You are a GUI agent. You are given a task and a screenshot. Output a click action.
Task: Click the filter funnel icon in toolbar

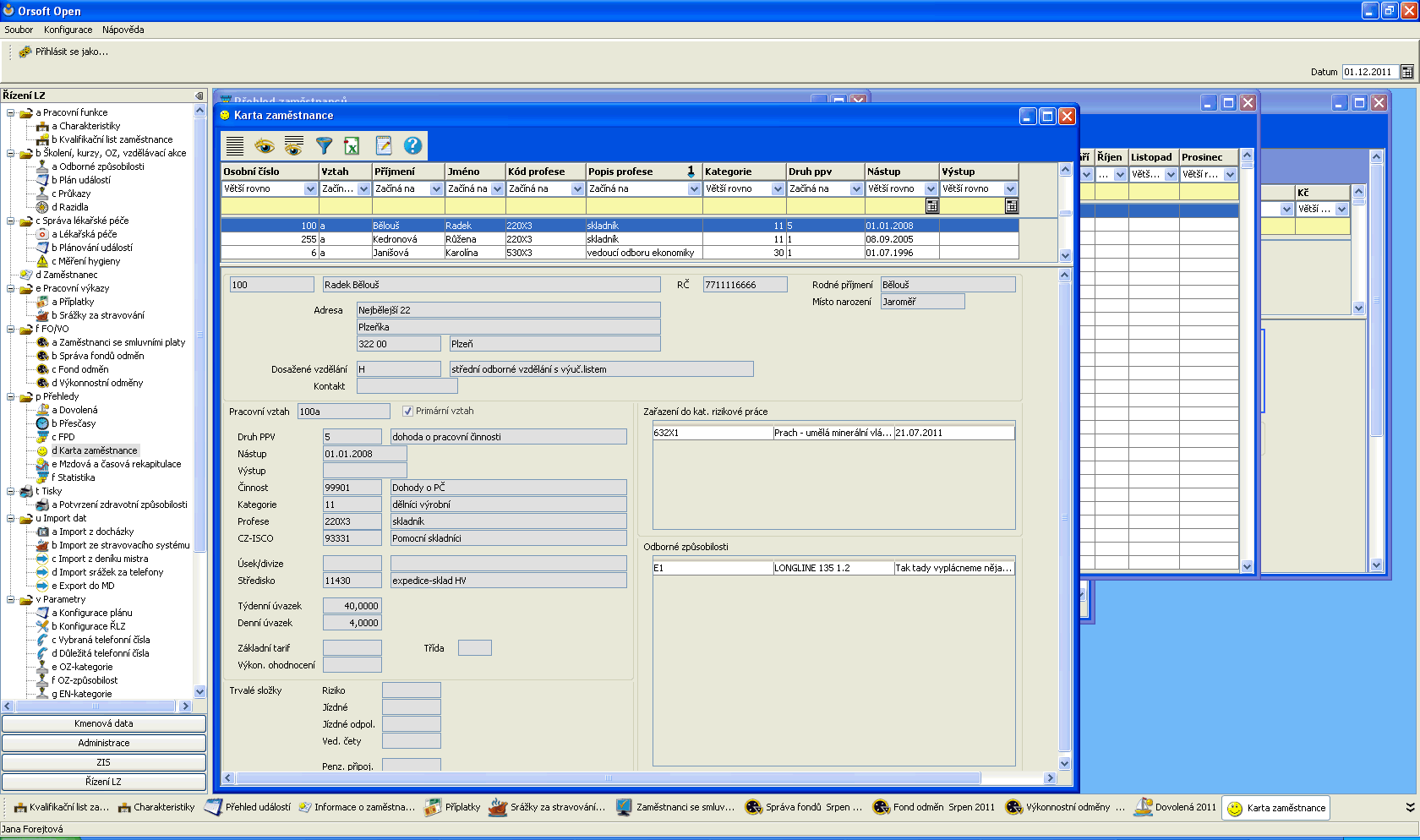tap(324, 146)
